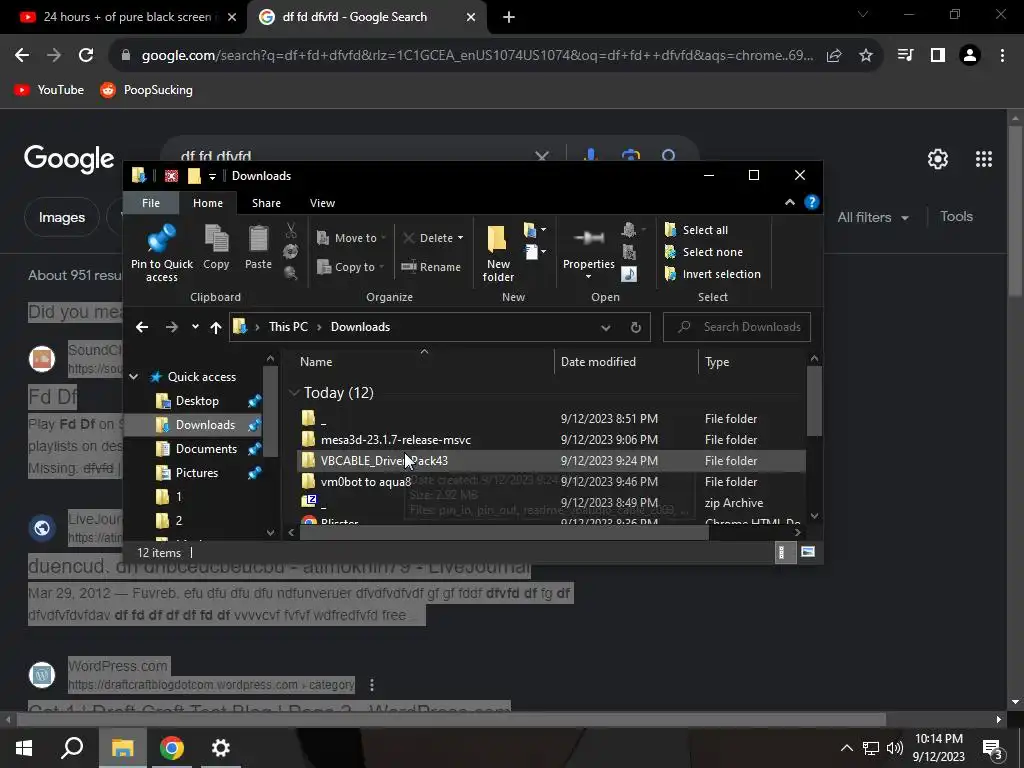The width and height of the screenshot is (1024, 768).
Task: Click the Rename ribbon button
Action: coord(431,266)
